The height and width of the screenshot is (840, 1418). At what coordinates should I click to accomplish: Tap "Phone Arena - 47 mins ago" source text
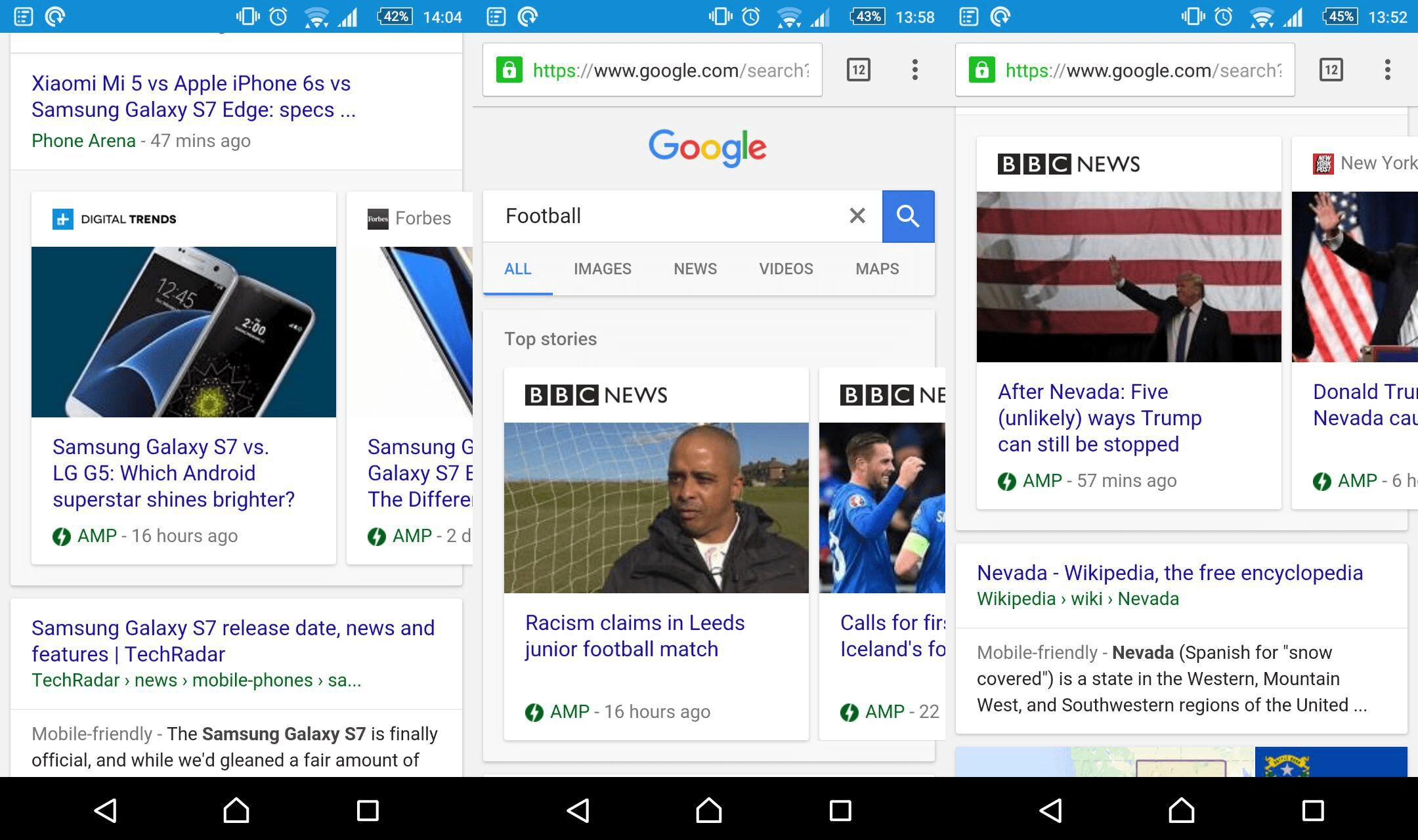(x=141, y=141)
